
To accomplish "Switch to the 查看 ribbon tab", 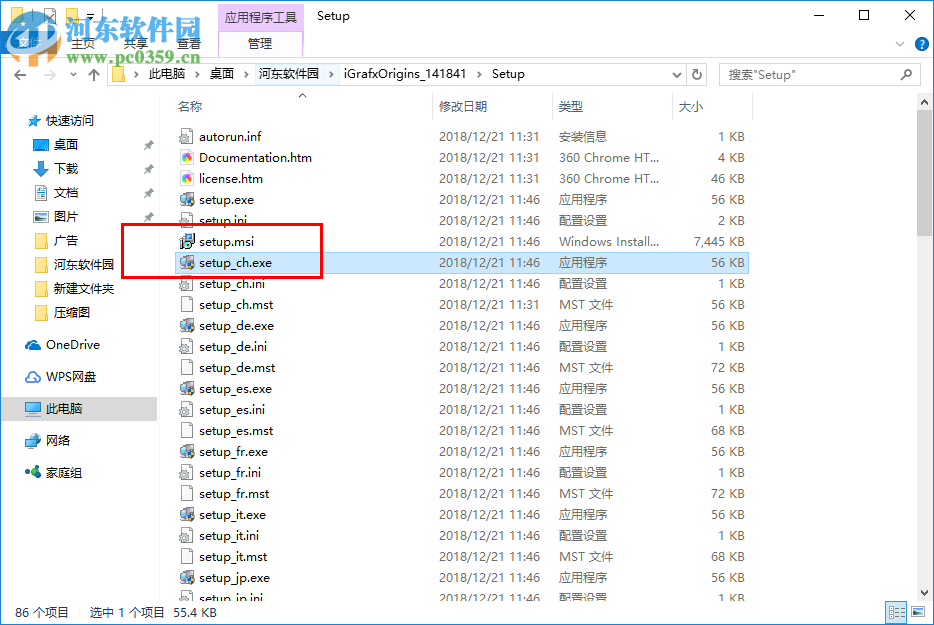I will (186, 43).
